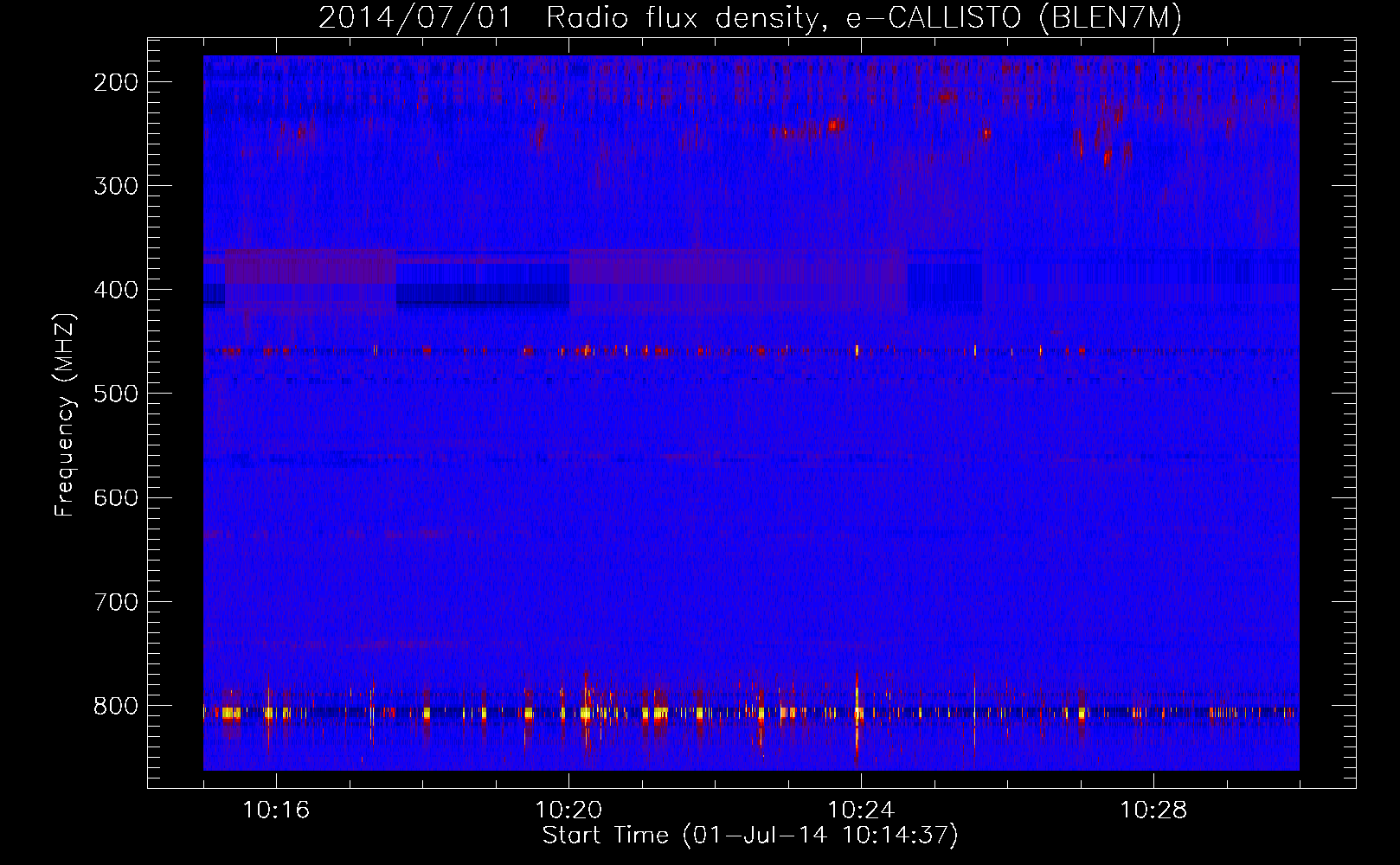This screenshot has height=865, width=1400.
Task: Click the 200 frequency tick label
Action: click(116, 82)
